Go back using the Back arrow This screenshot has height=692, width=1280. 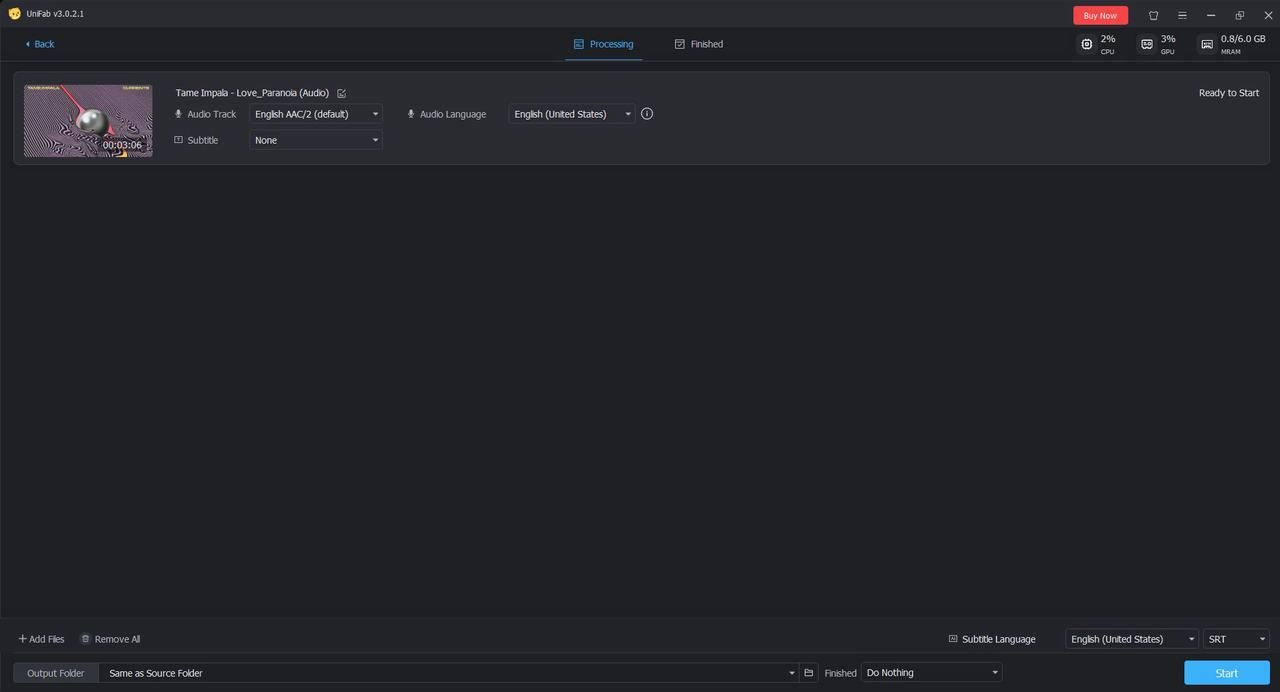click(40, 44)
